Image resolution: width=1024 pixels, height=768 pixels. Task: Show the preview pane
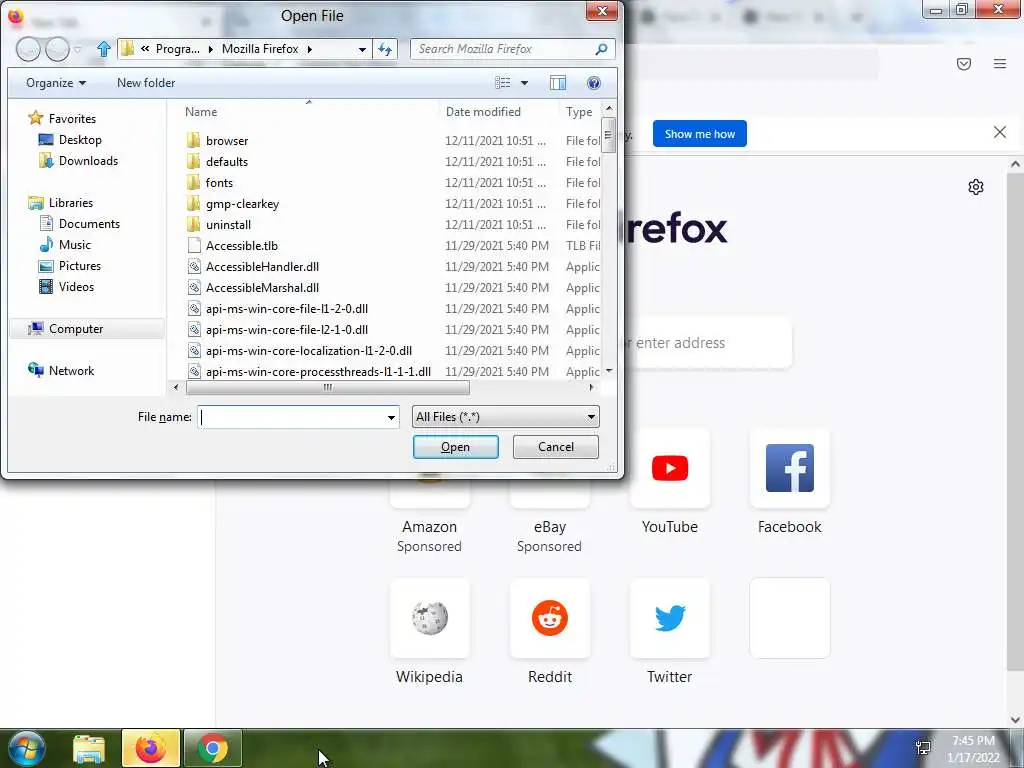point(558,83)
